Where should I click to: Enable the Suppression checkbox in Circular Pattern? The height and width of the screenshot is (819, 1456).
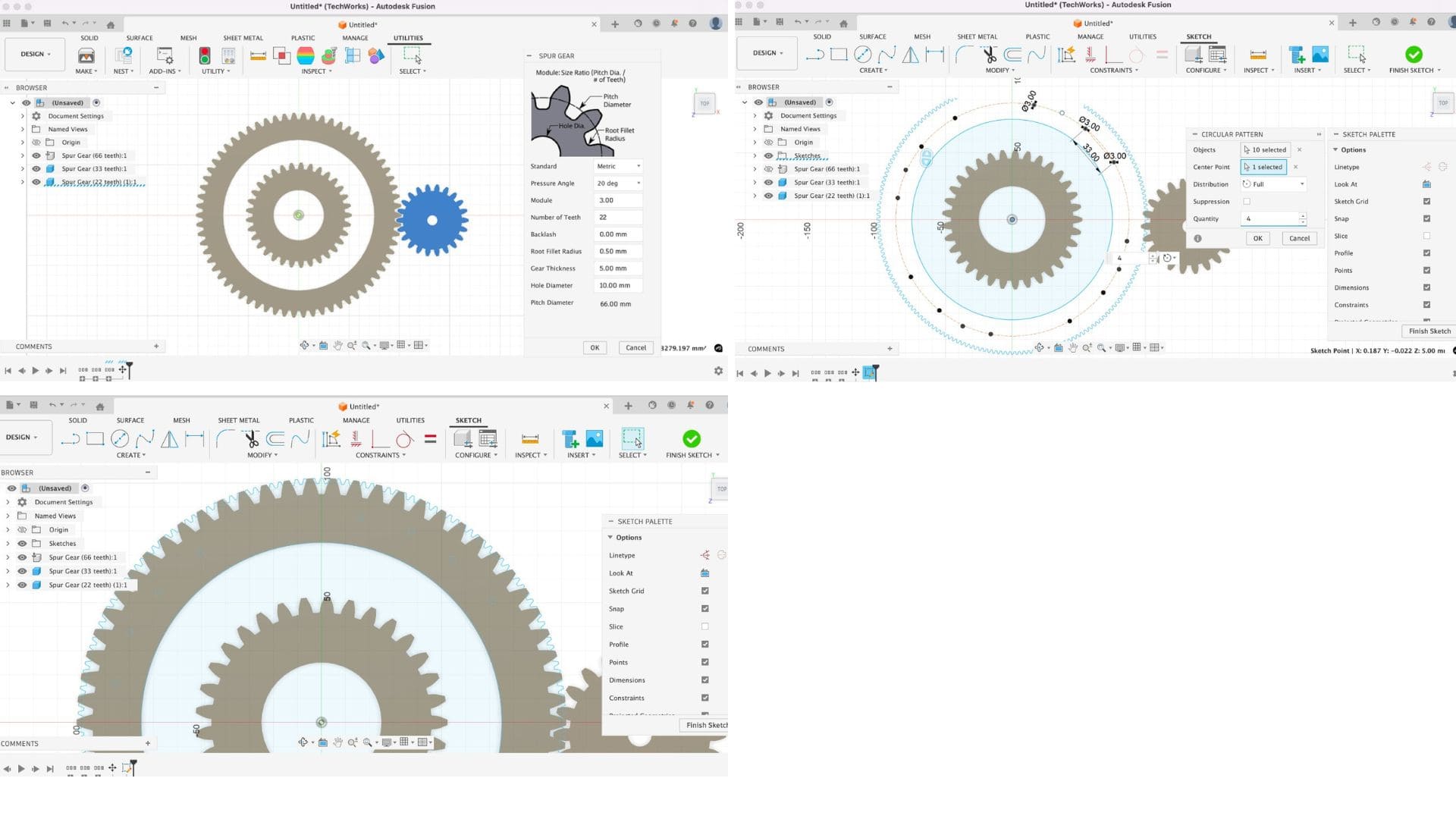click(1247, 202)
